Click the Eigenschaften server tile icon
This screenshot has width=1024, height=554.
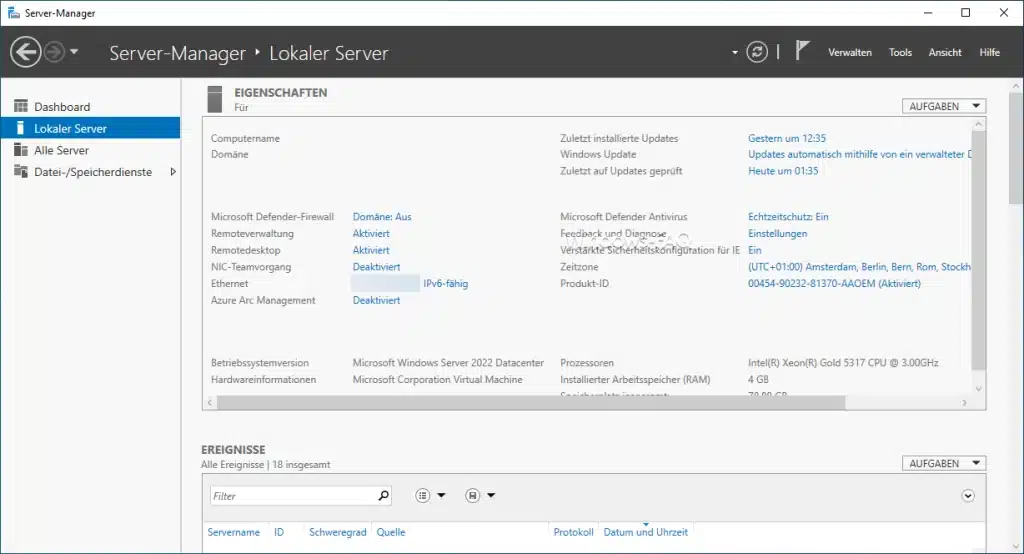214,99
